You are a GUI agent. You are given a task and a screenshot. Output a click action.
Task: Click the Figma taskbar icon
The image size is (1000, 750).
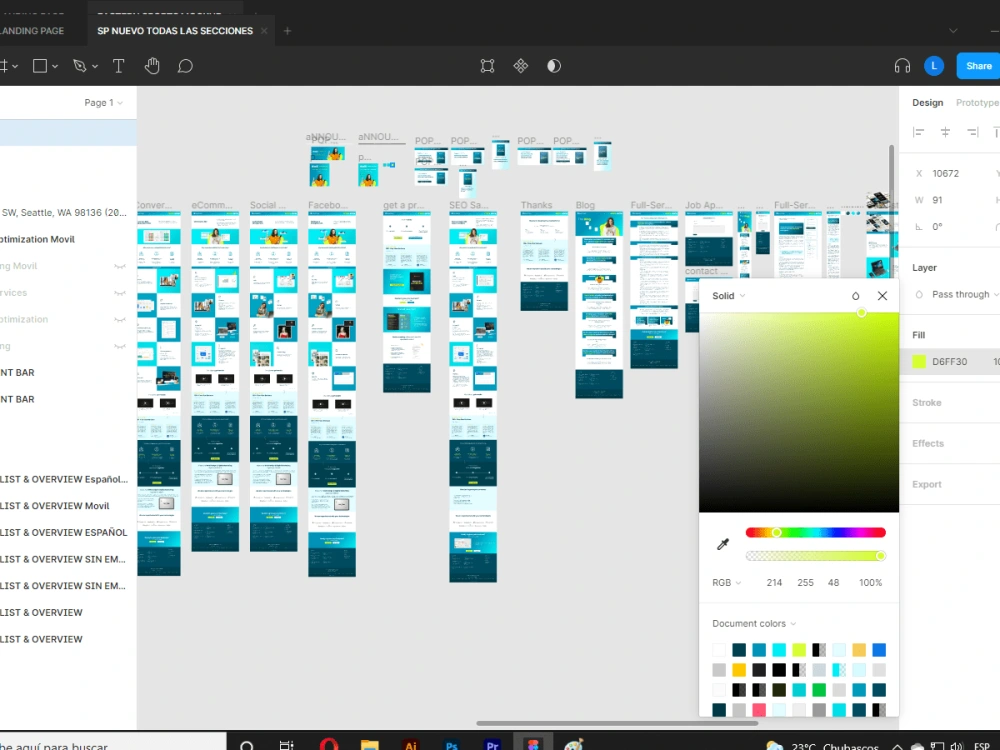[533, 745]
